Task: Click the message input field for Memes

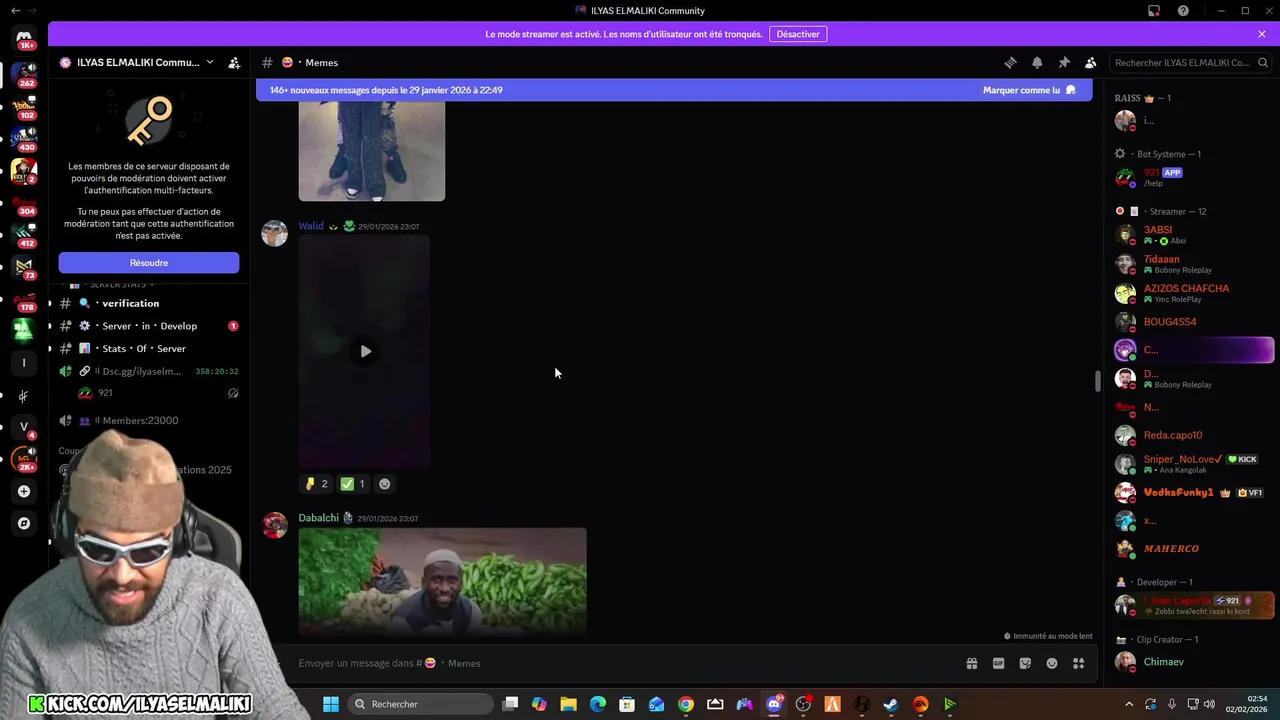Action: coord(620,663)
